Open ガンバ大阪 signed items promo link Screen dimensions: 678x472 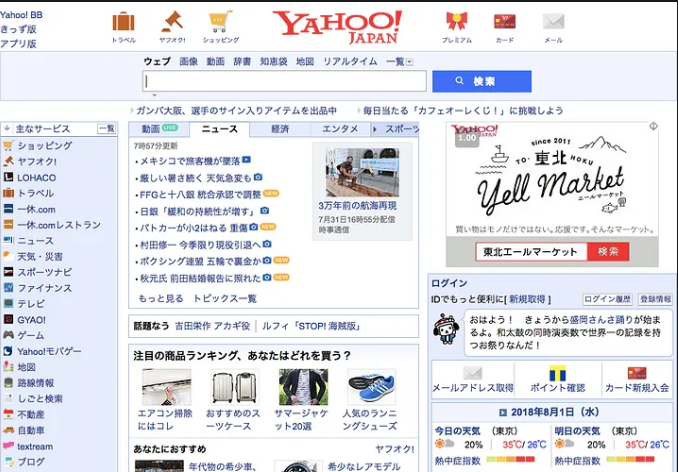click(236, 111)
